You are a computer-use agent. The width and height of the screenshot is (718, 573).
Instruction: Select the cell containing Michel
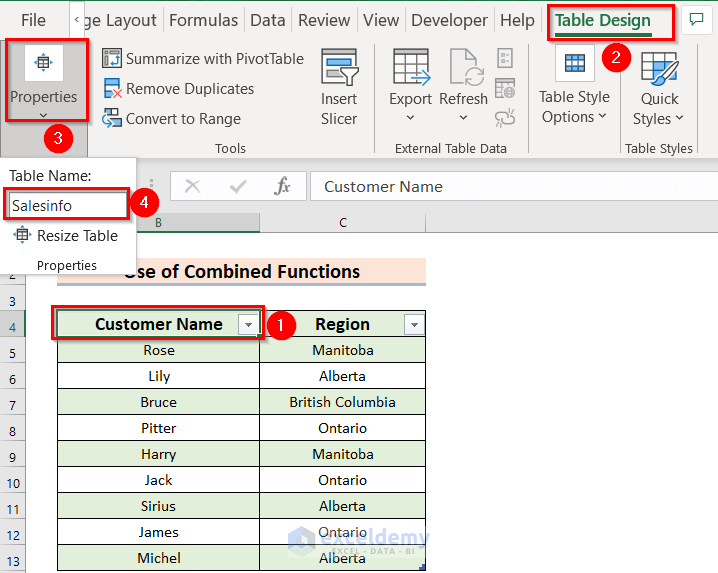(158, 558)
